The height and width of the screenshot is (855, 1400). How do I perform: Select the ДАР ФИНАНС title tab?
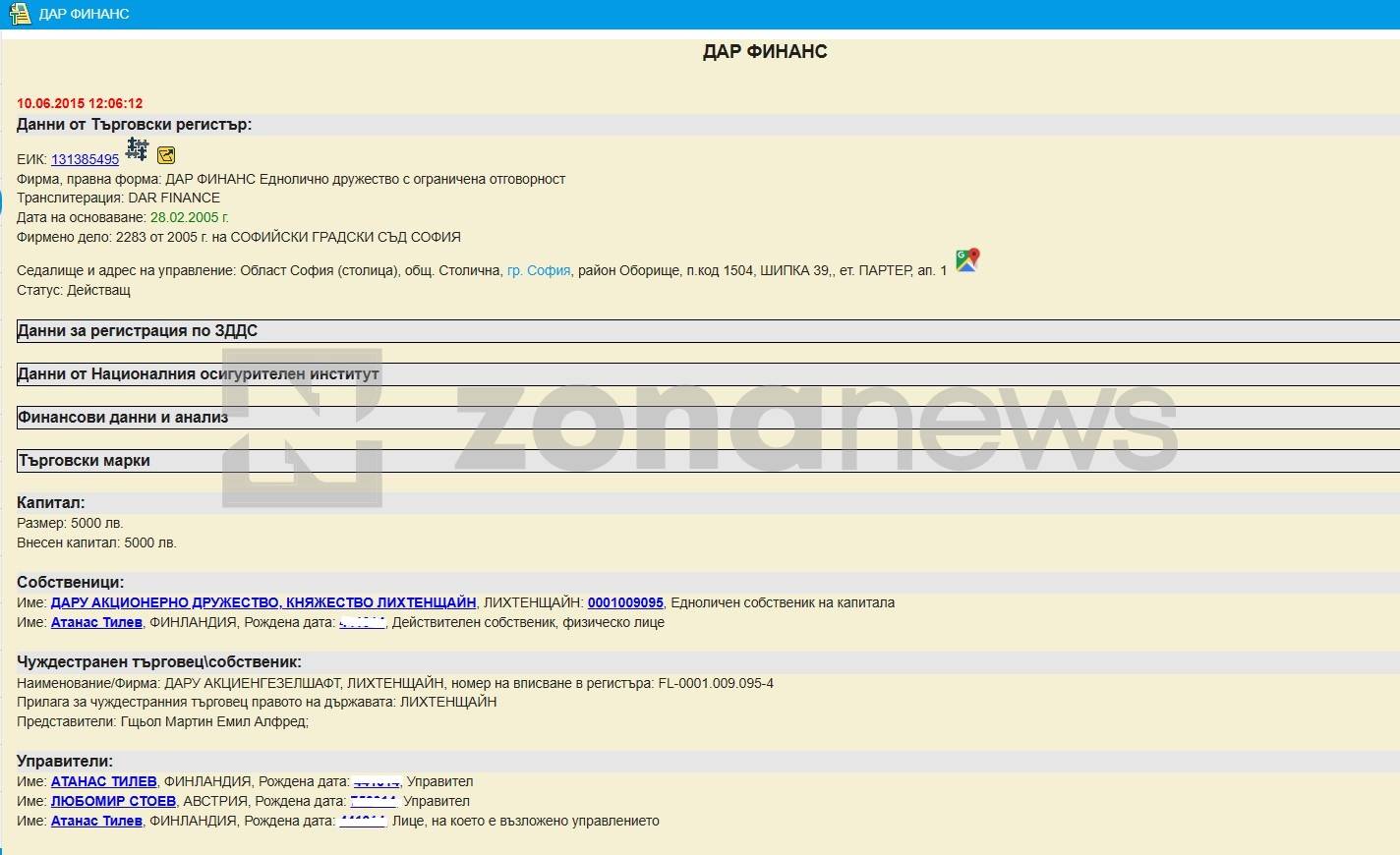tap(84, 14)
